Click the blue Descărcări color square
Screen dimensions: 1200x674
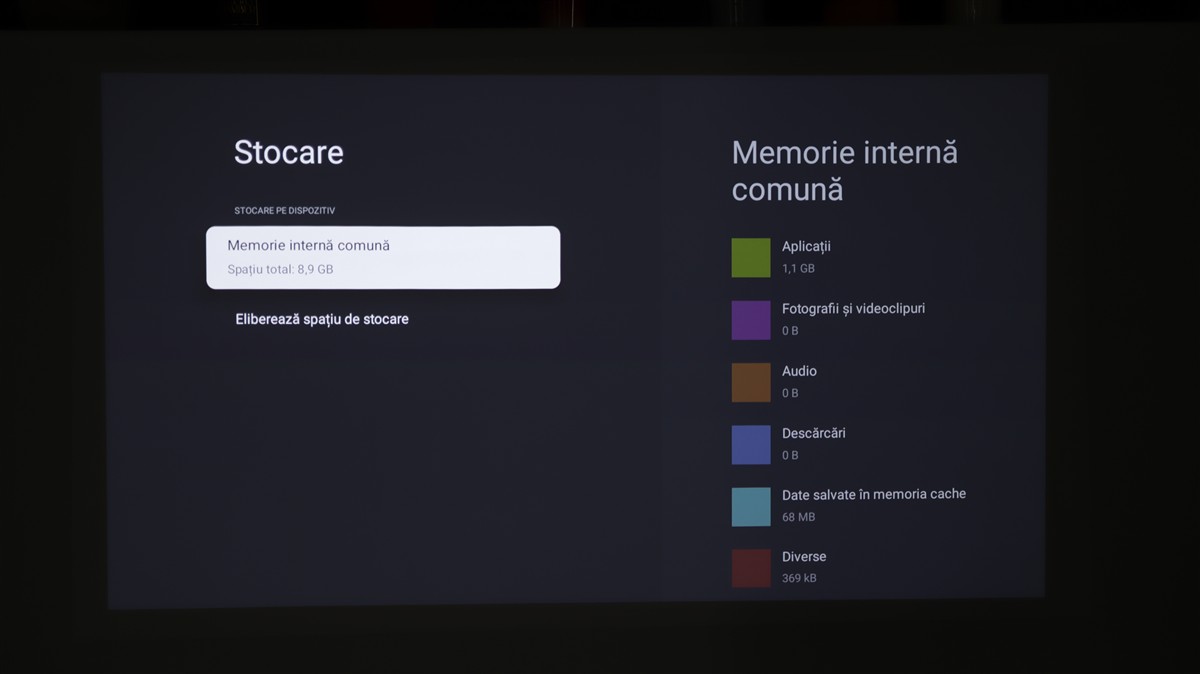tap(751, 444)
